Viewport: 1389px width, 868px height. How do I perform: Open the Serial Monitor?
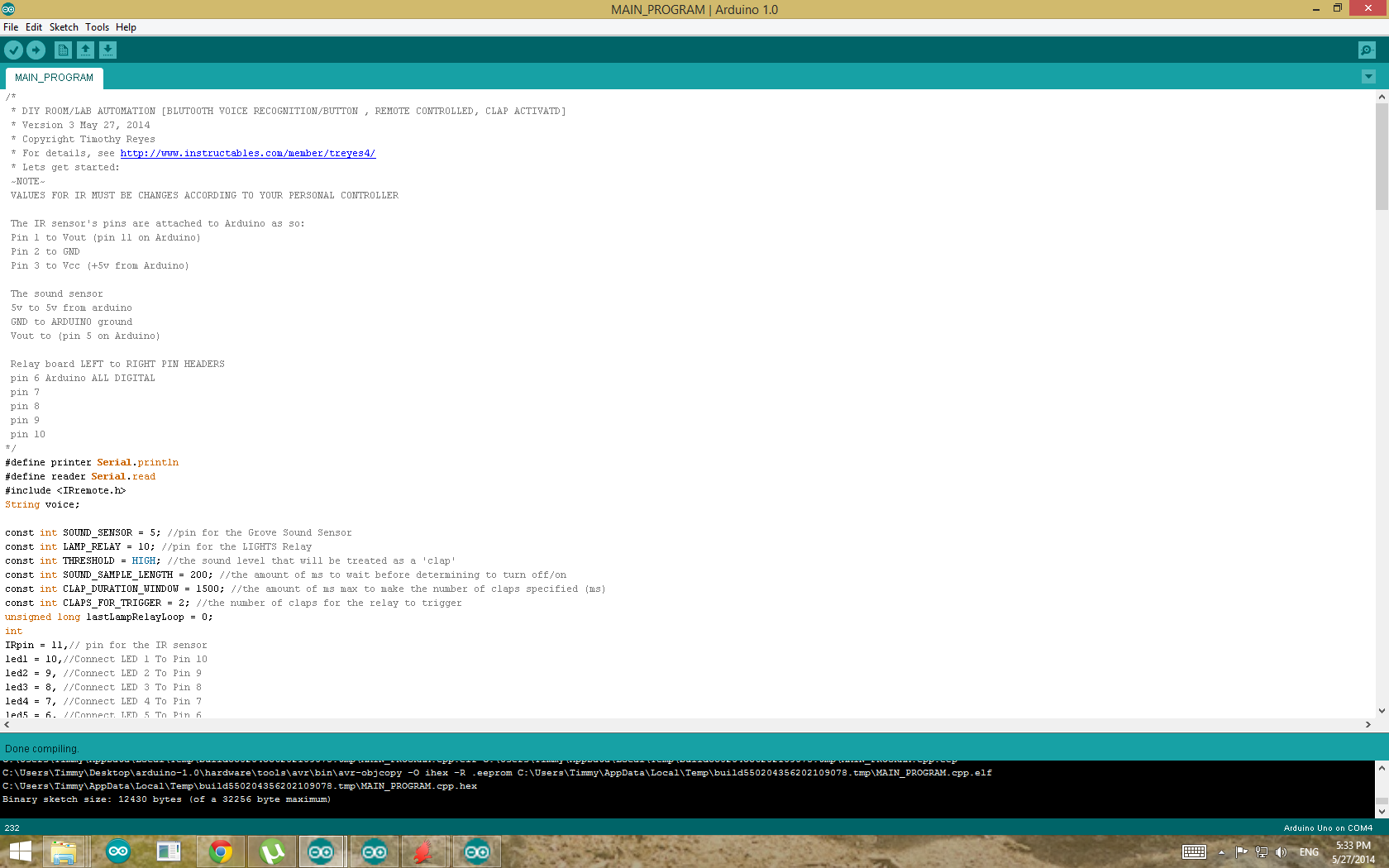pos(1367,50)
